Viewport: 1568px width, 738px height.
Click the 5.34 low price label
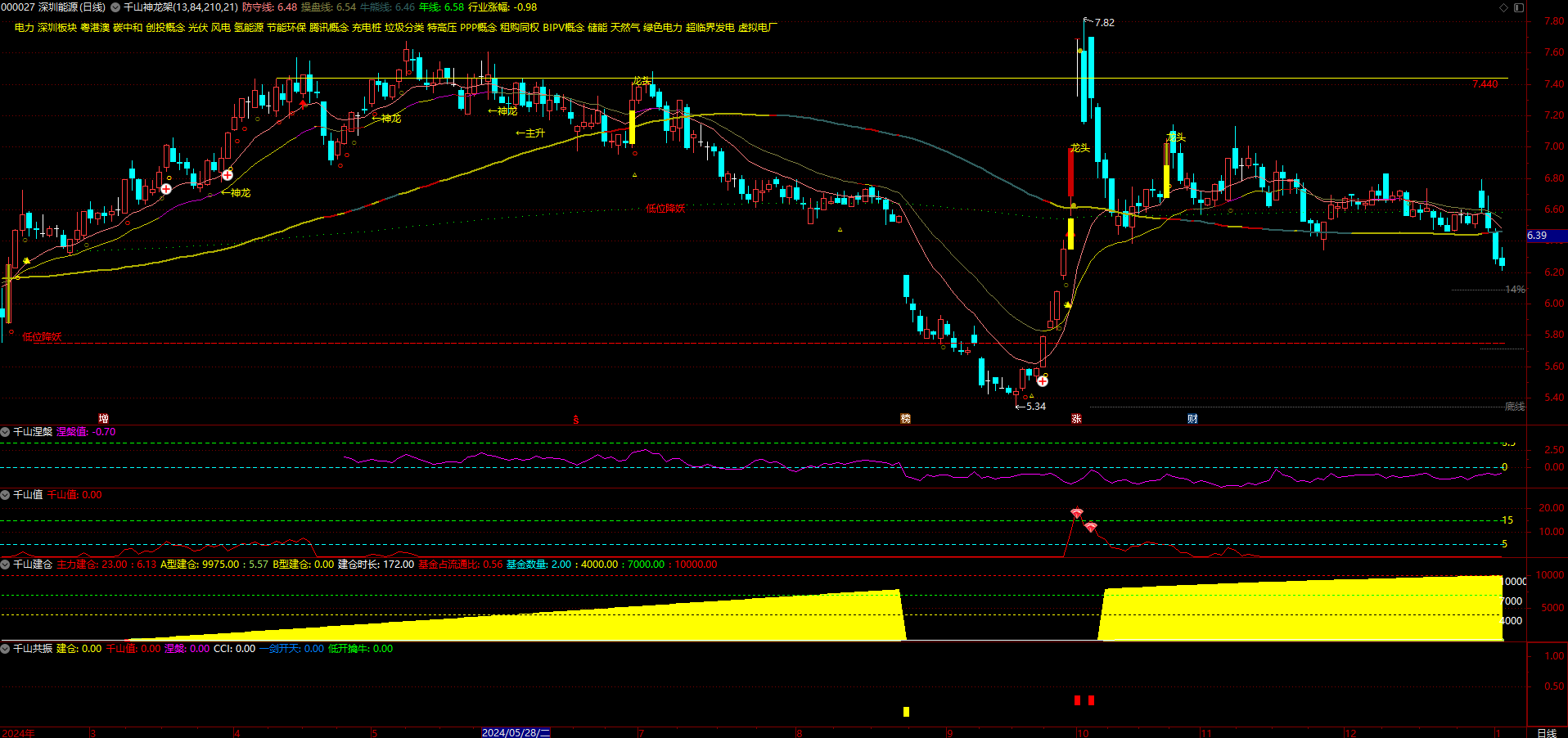click(x=1035, y=407)
